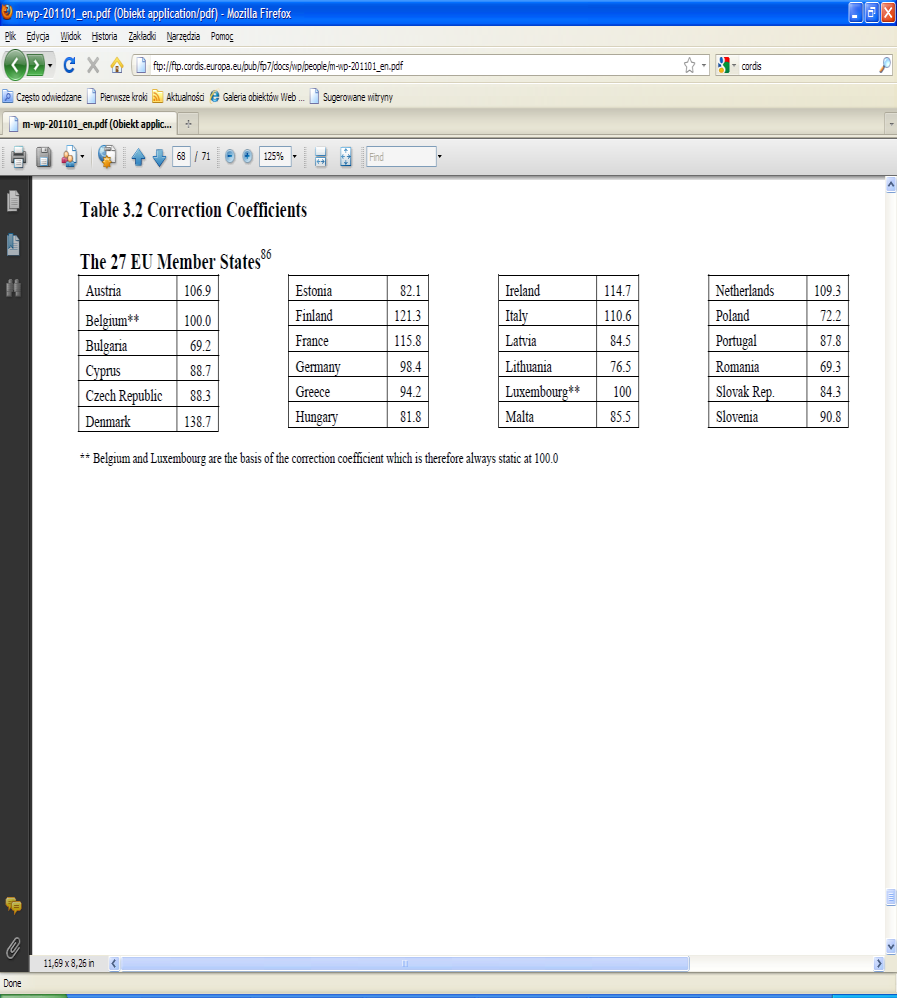Open the Pages thumbnails side panel icon

click(x=13, y=201)
